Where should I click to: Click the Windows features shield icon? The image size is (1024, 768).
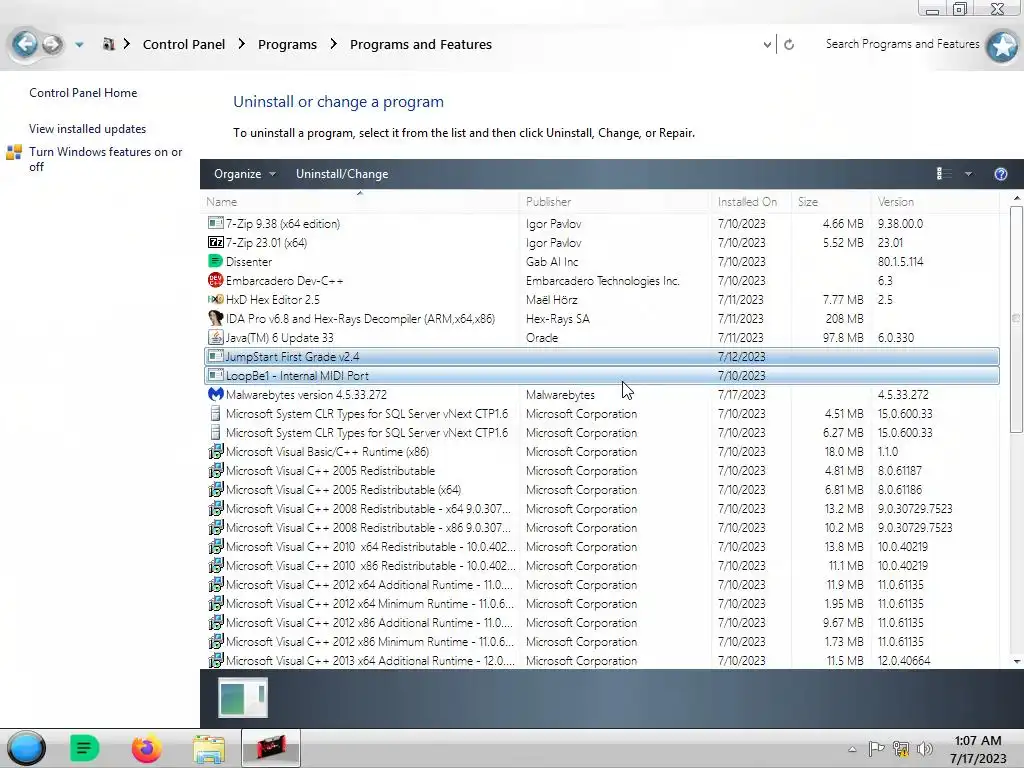tap(14, 152)
